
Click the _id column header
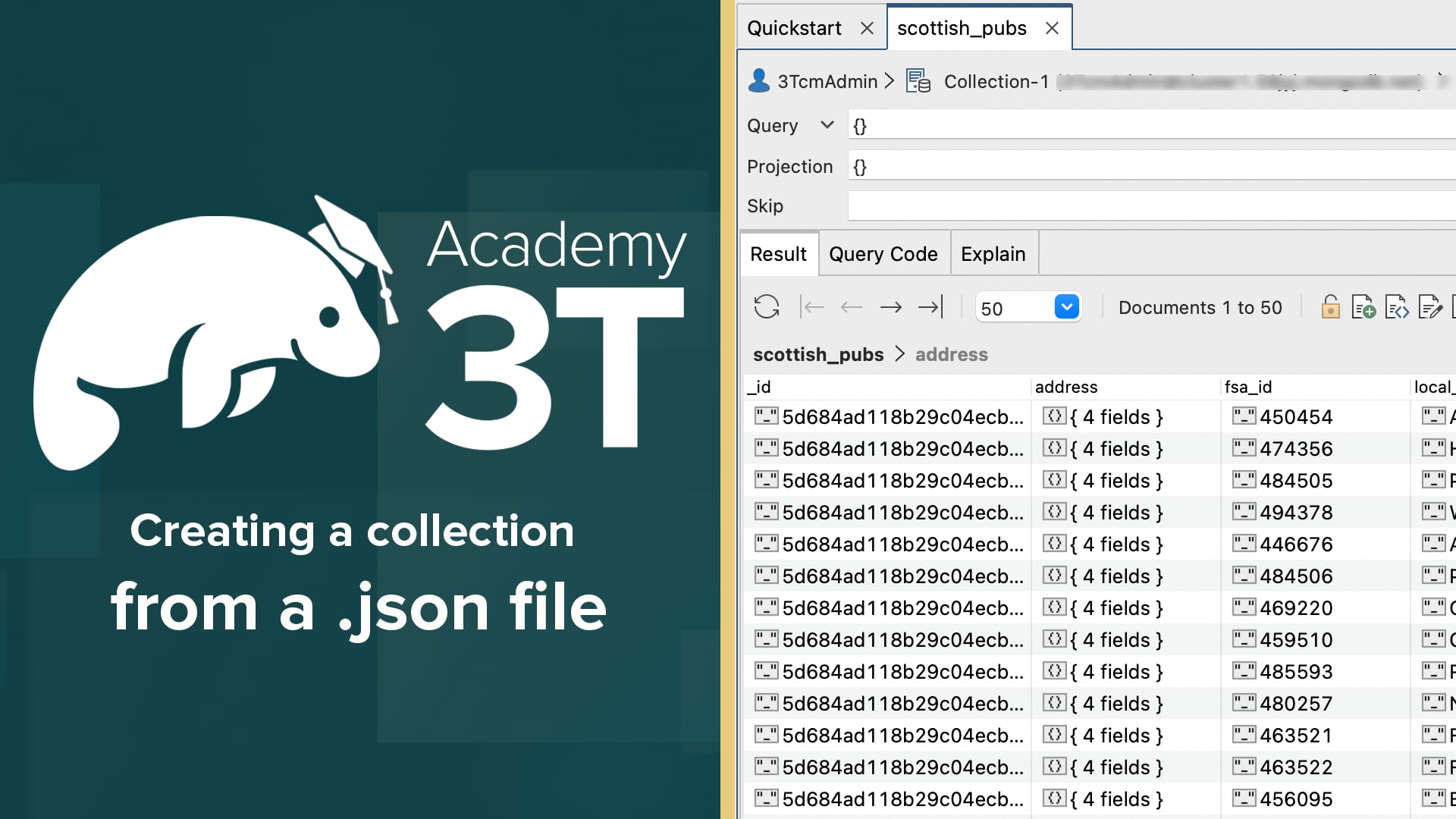coord(887,387)
